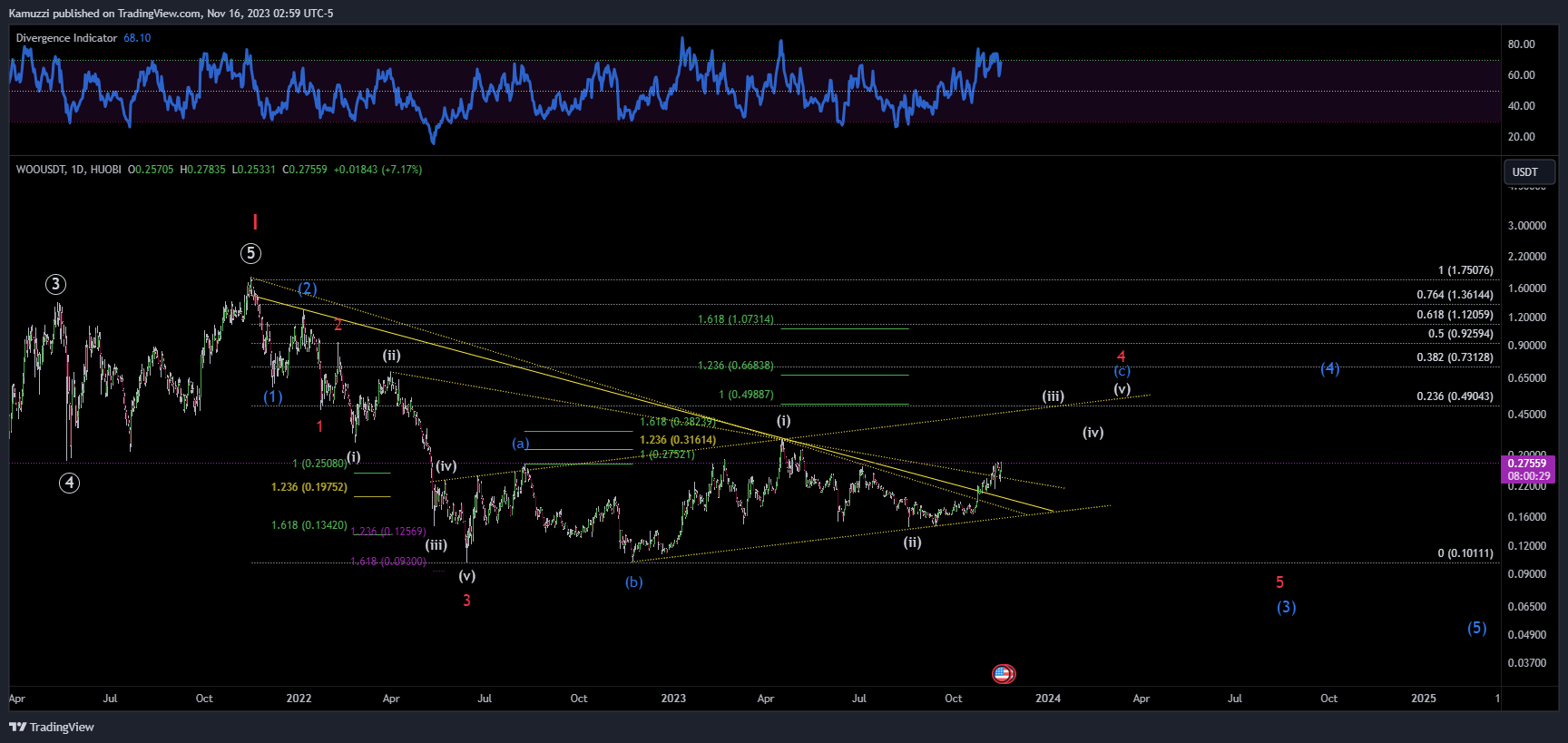1568x743 pixels.
Task: Select the Divergence Indicator legend label
Action: coord(66,38)
